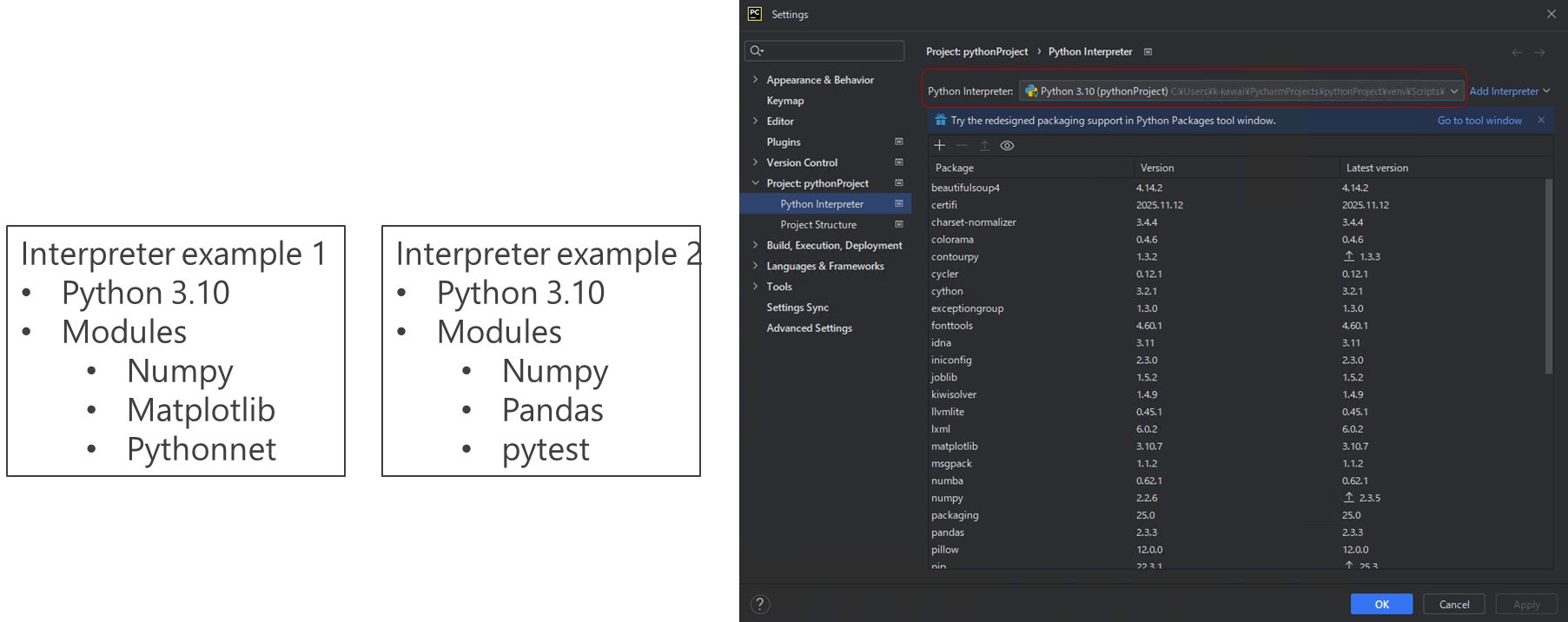The height and width of the screenshot is (622, 1568).
Task: Select the matplotlib package row
Action: click(1237, 447)
